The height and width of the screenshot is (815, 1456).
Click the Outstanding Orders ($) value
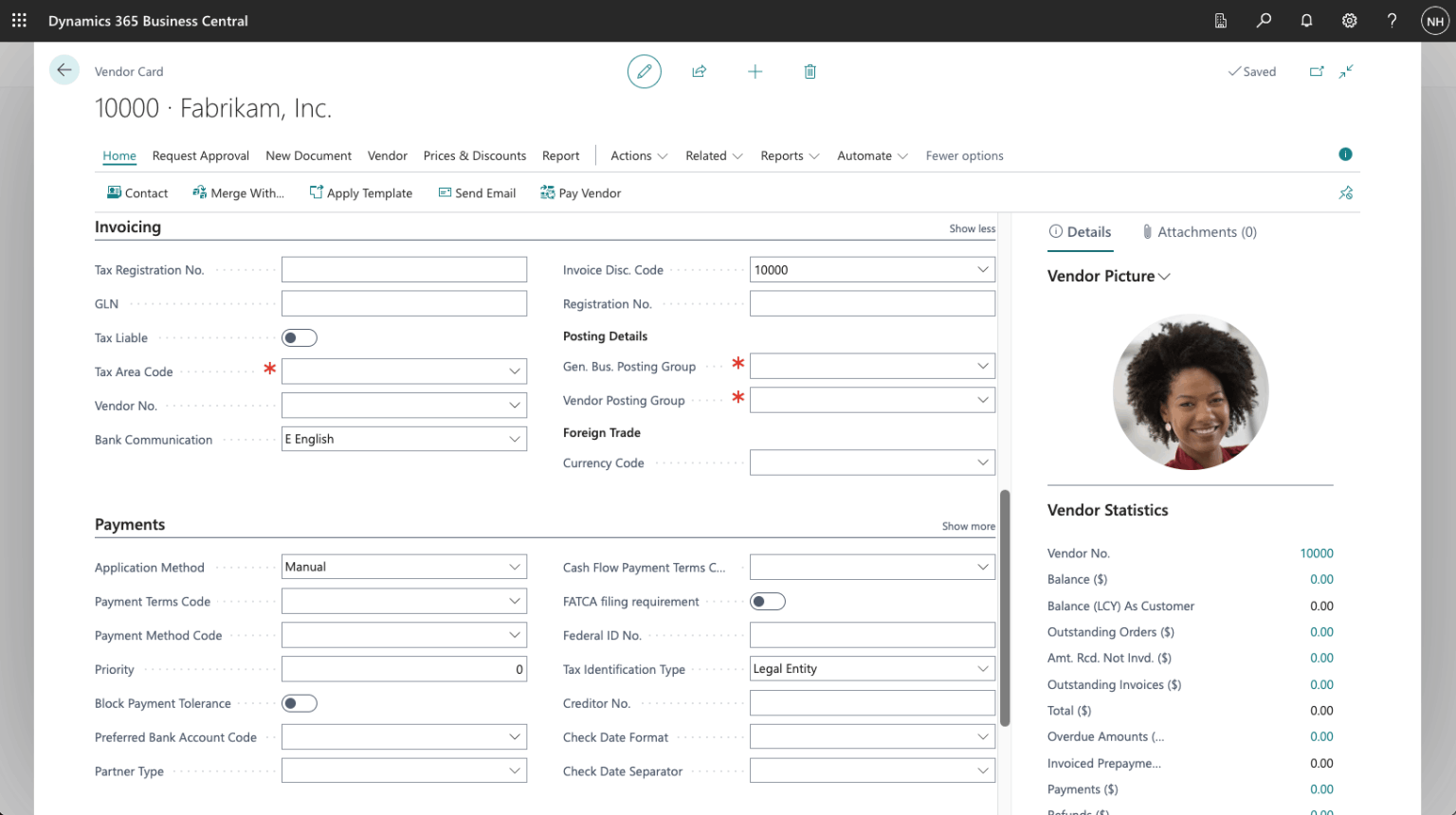[1321, 632]
